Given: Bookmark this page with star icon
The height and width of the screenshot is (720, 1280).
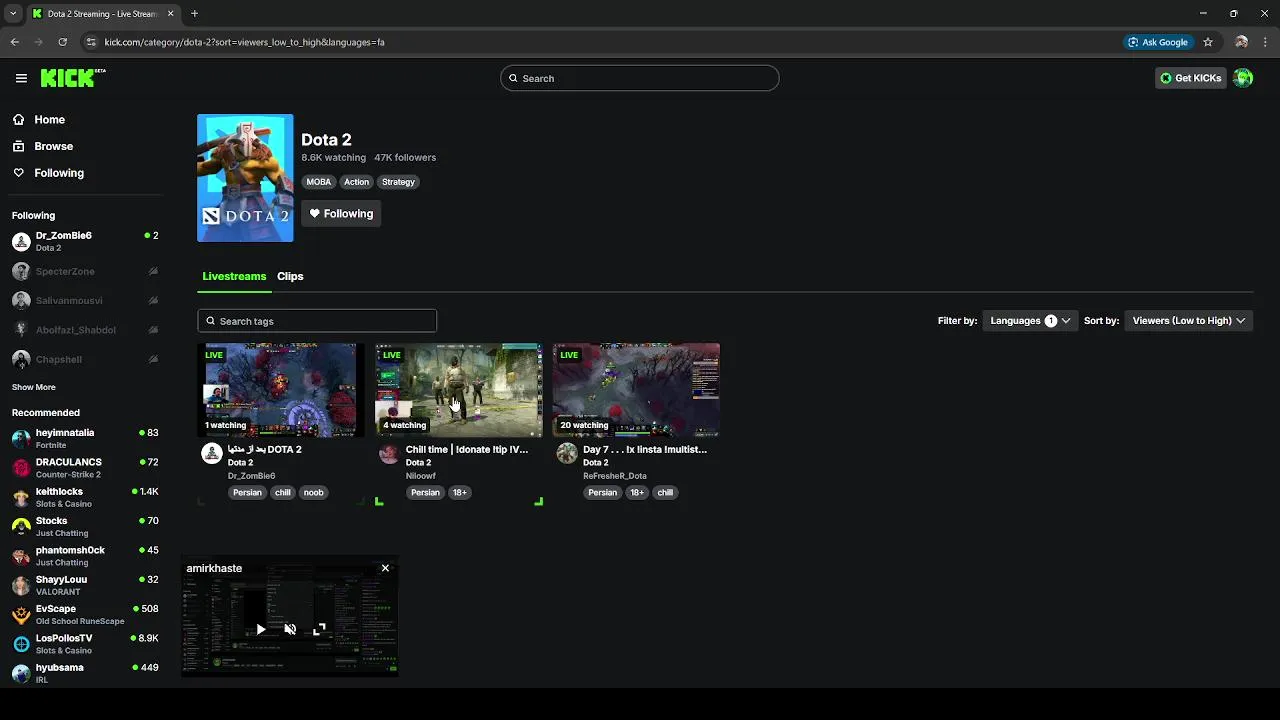Looking at the screenshot, I should coord(1208,42).
